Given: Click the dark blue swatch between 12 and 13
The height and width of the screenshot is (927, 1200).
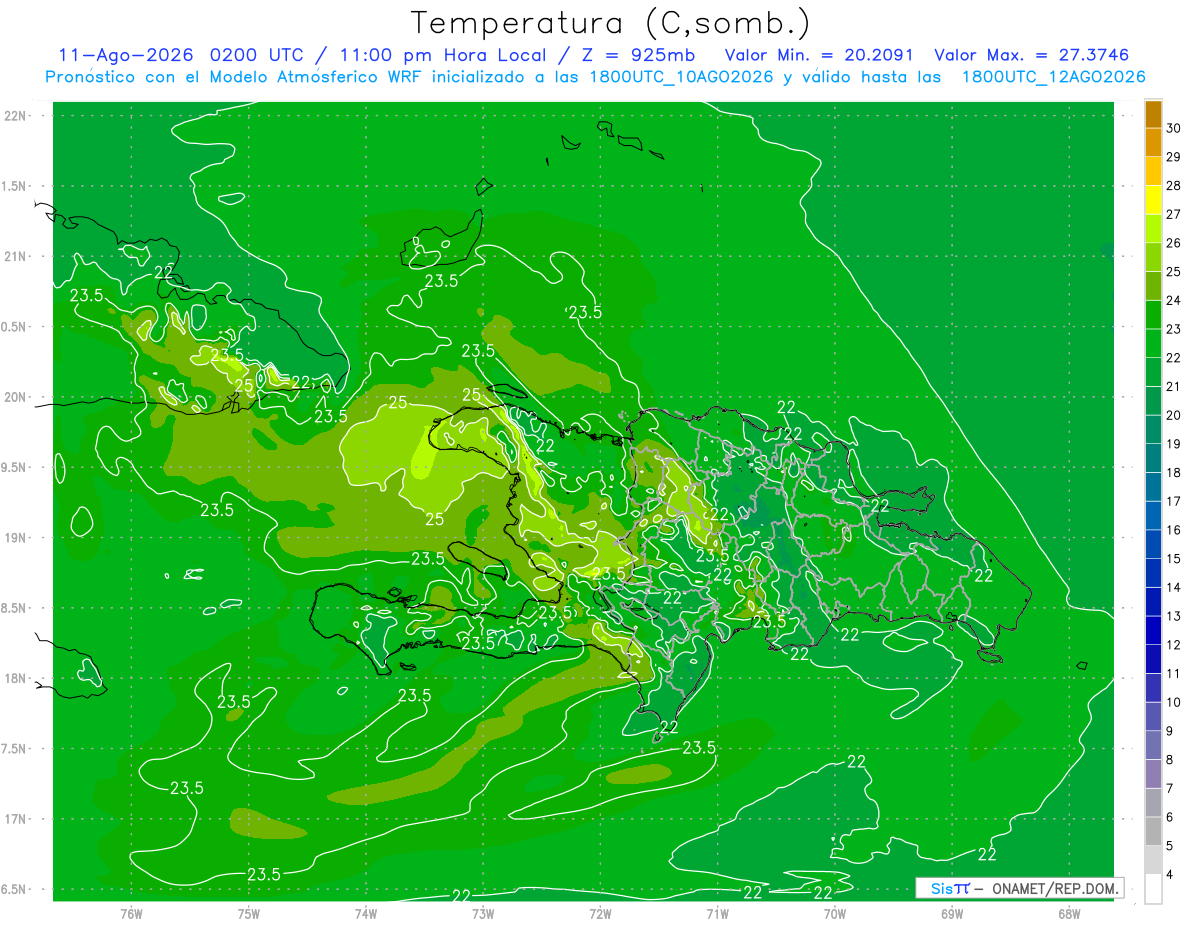Looking at the screenshot, I should coord(1153,630).
